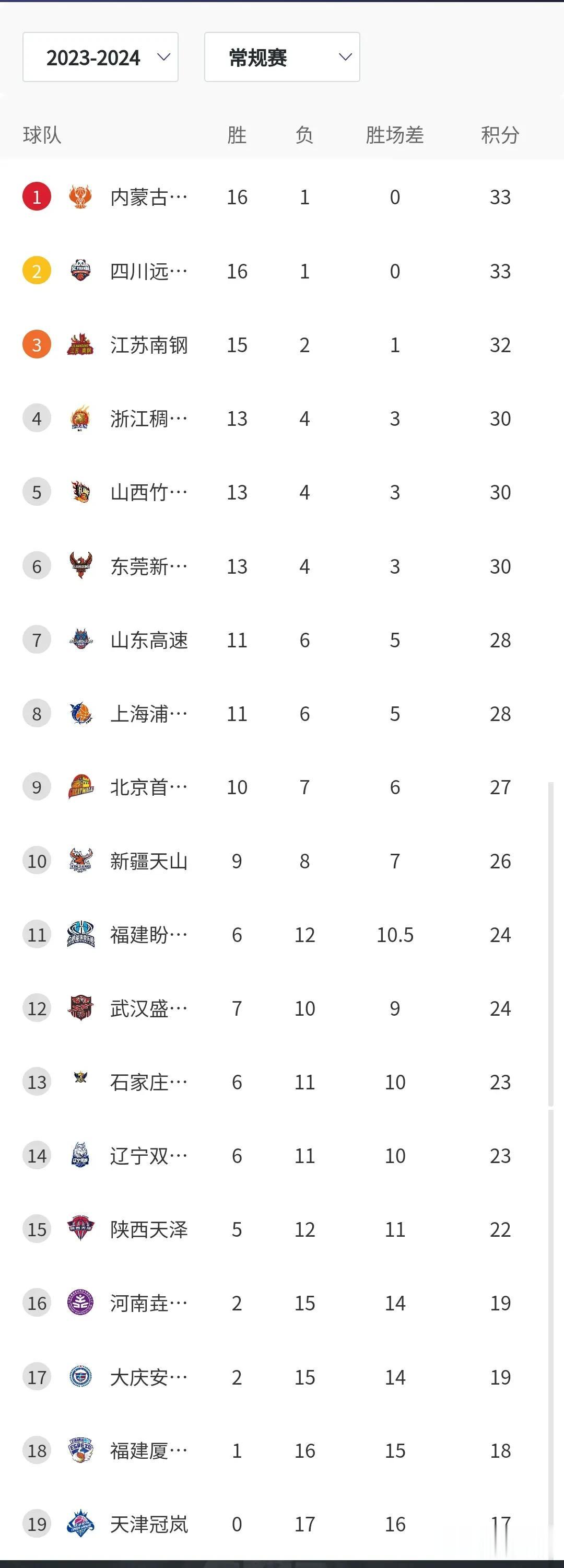Open the 2023-2024 season dropdown
Image resolution: width=564 pixels, height=1568 pixels.
(100, 57)
